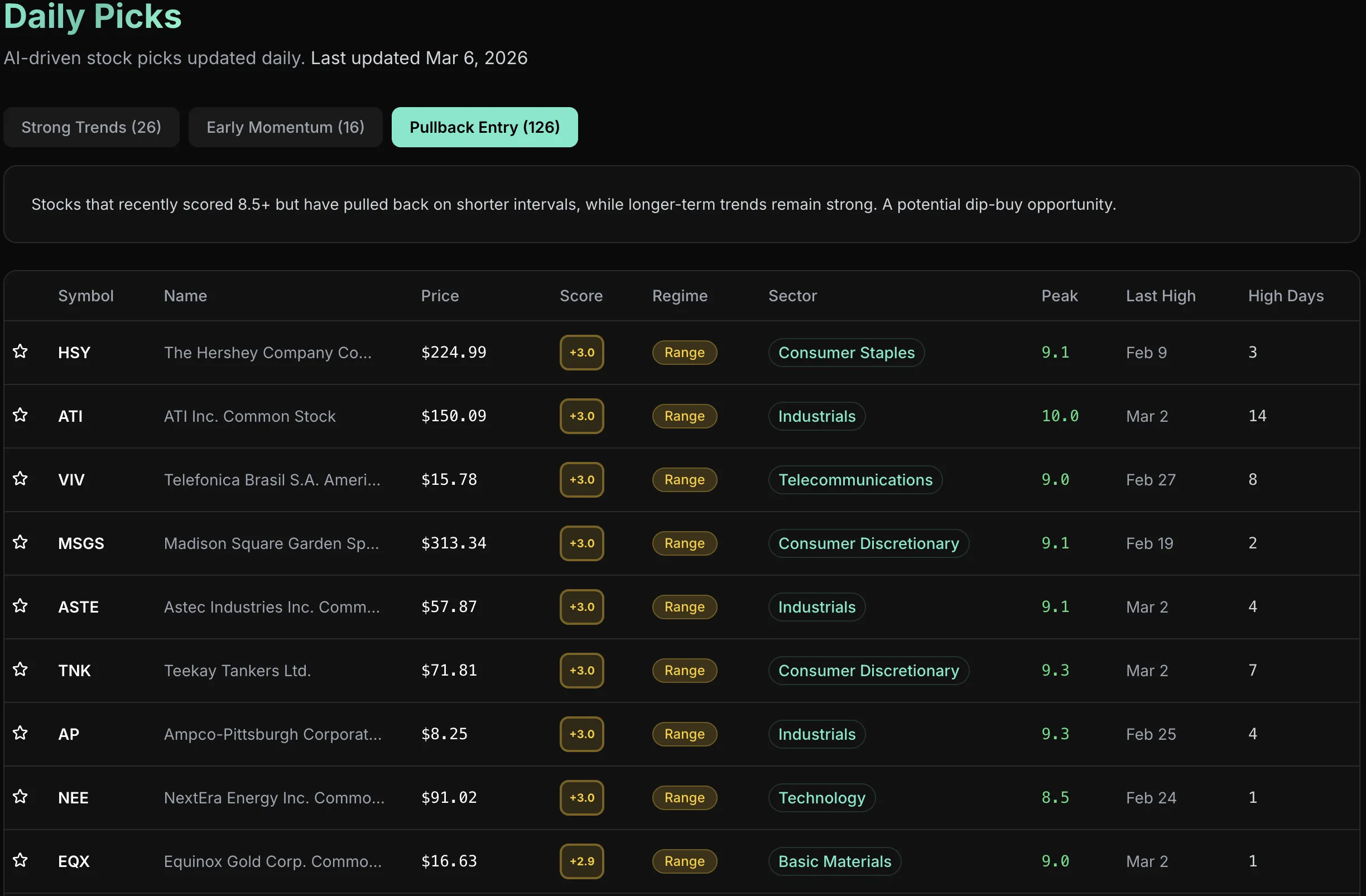
Task: Click the Daily Picks page heading
Action: pos(93,16)
